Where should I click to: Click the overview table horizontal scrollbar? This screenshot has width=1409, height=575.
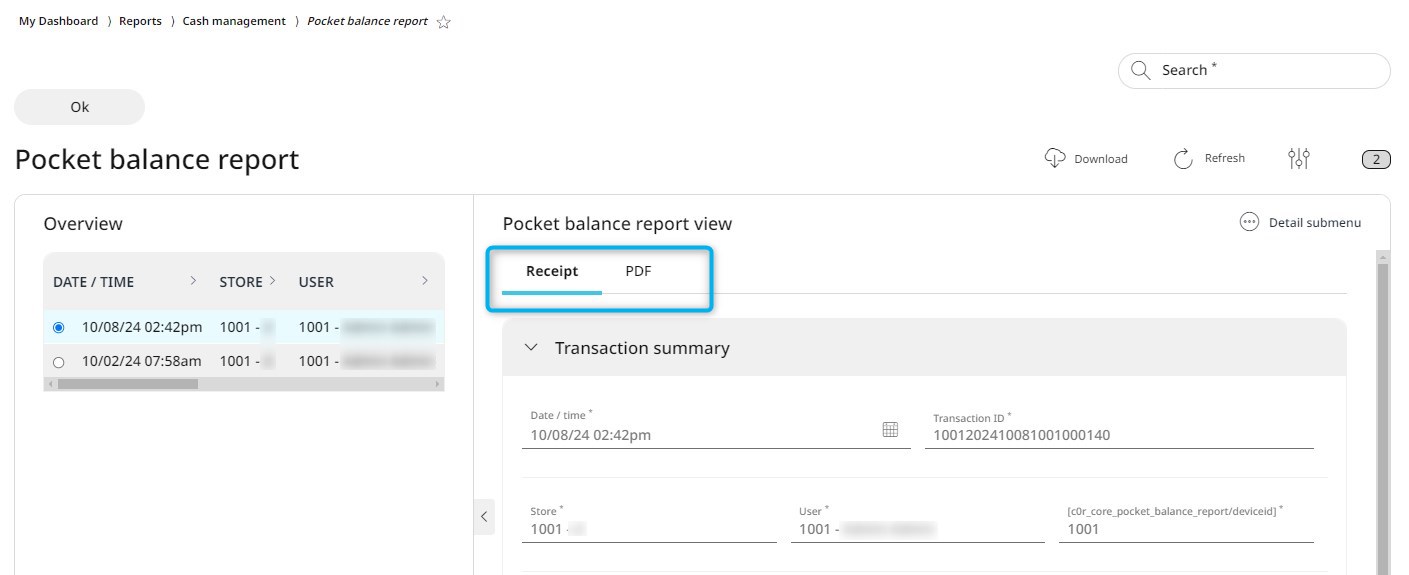[x=128, y=384]
